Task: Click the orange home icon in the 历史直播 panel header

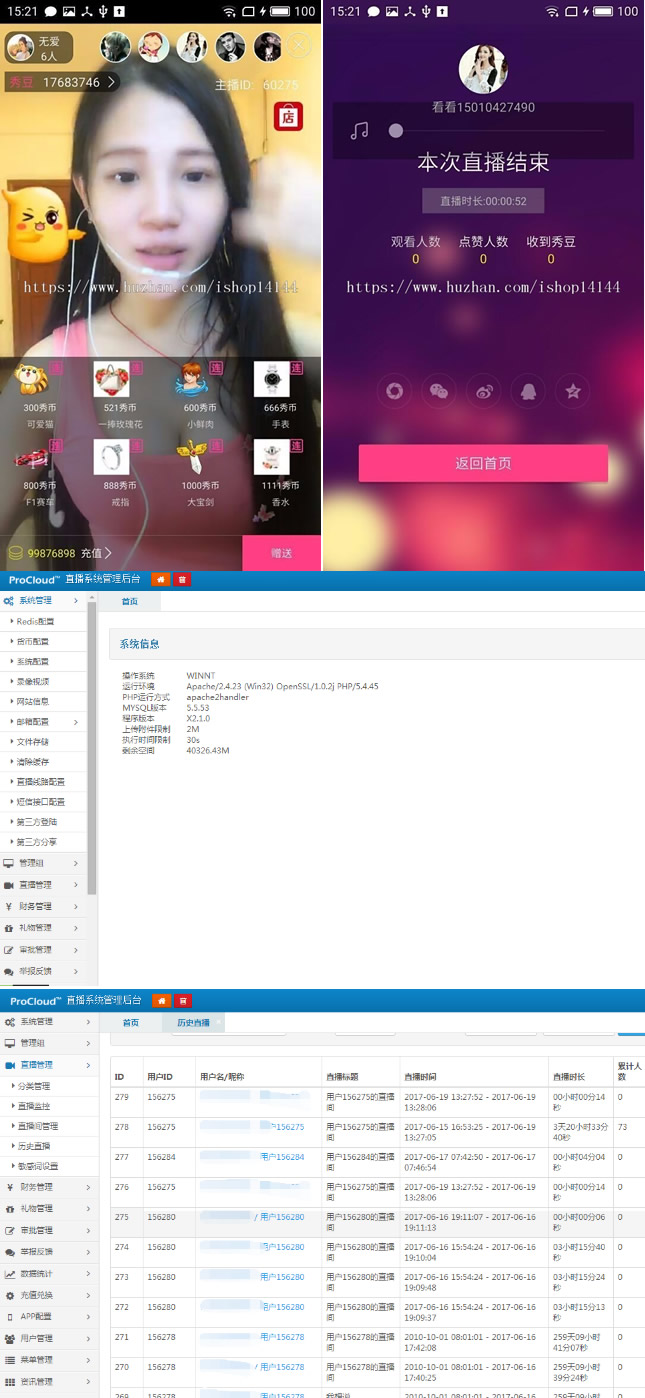Action: 161,1001
